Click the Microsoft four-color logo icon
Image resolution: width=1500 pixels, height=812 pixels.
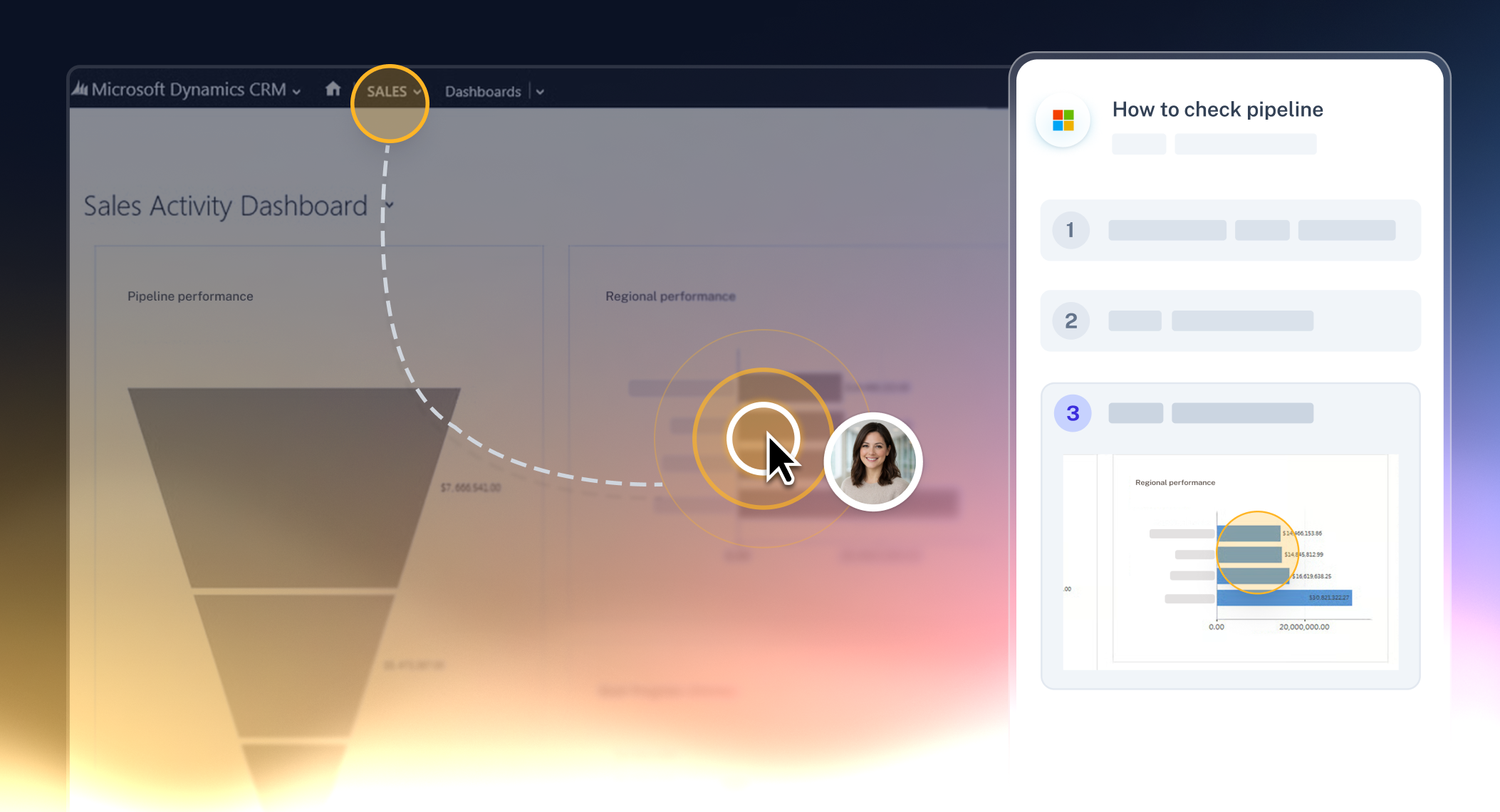click(1063, 120)
